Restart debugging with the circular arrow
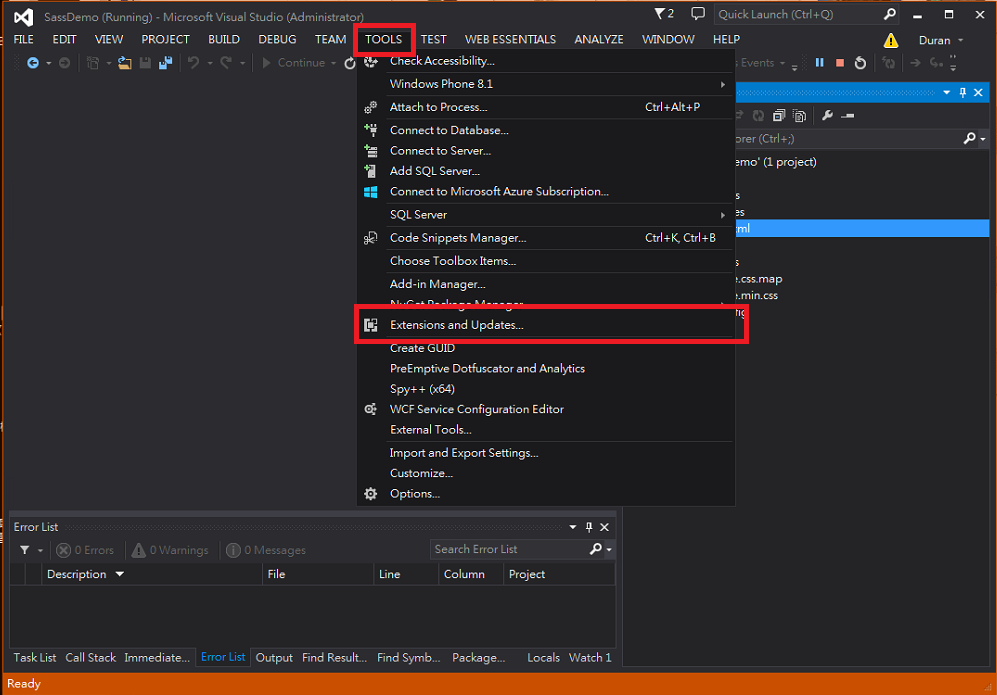 pos(860,62)
